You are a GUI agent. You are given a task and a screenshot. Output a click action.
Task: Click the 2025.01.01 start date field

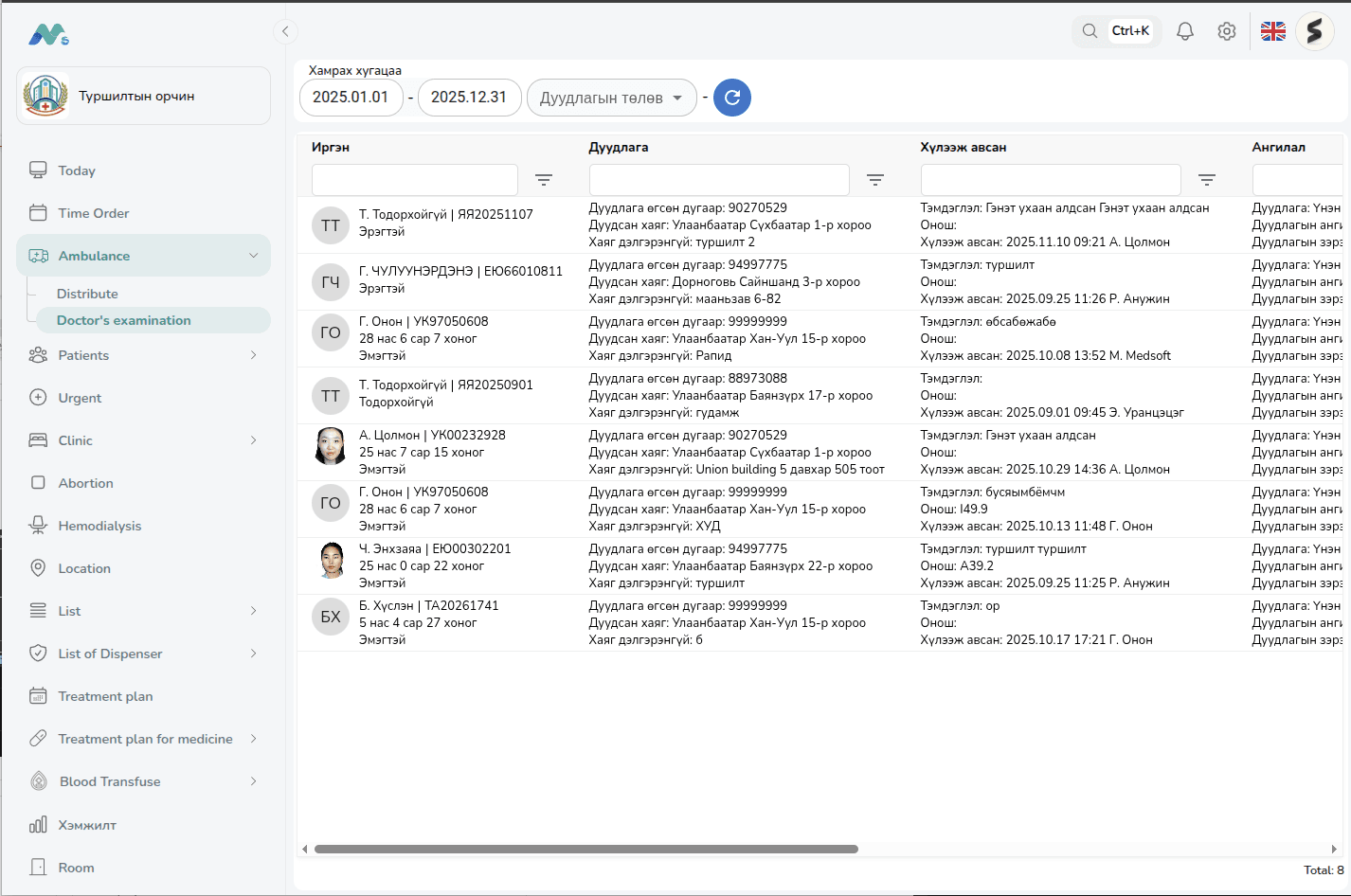(x=351, y=97)
